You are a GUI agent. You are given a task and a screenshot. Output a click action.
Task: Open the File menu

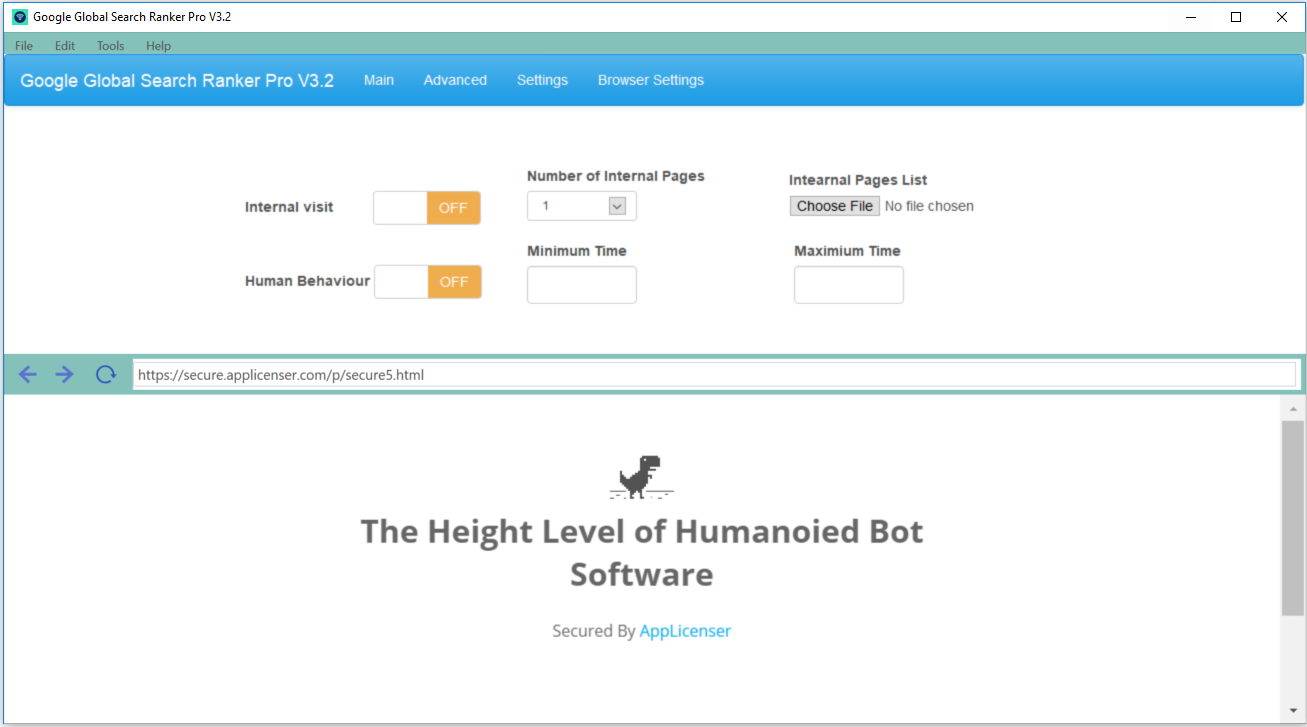point(24,46)
